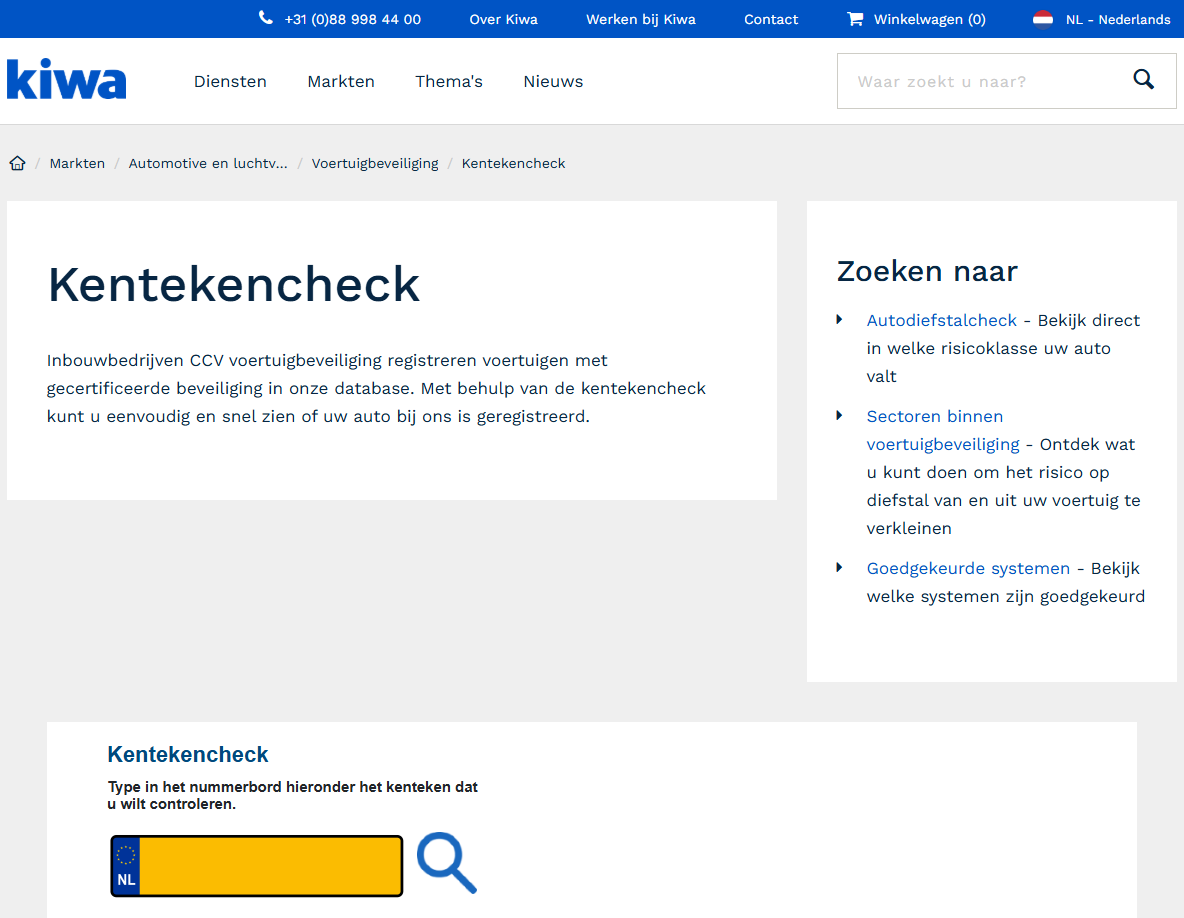Call number +31 (0)88 998 44 00
The image size is (1184, 918).
coord(353,20)
